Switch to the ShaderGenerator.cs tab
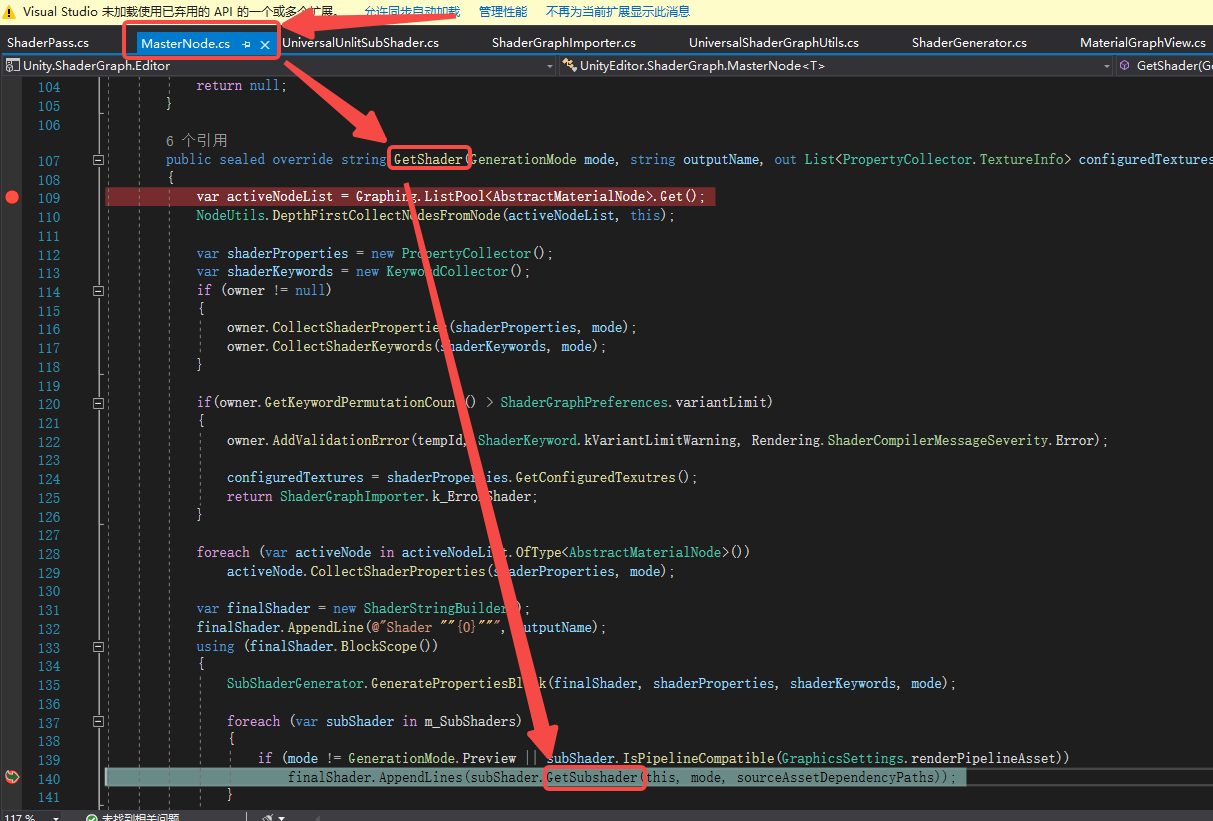The height and width of the screenshot is (821, 1213). pyautogui.click(x=969, y=42)
